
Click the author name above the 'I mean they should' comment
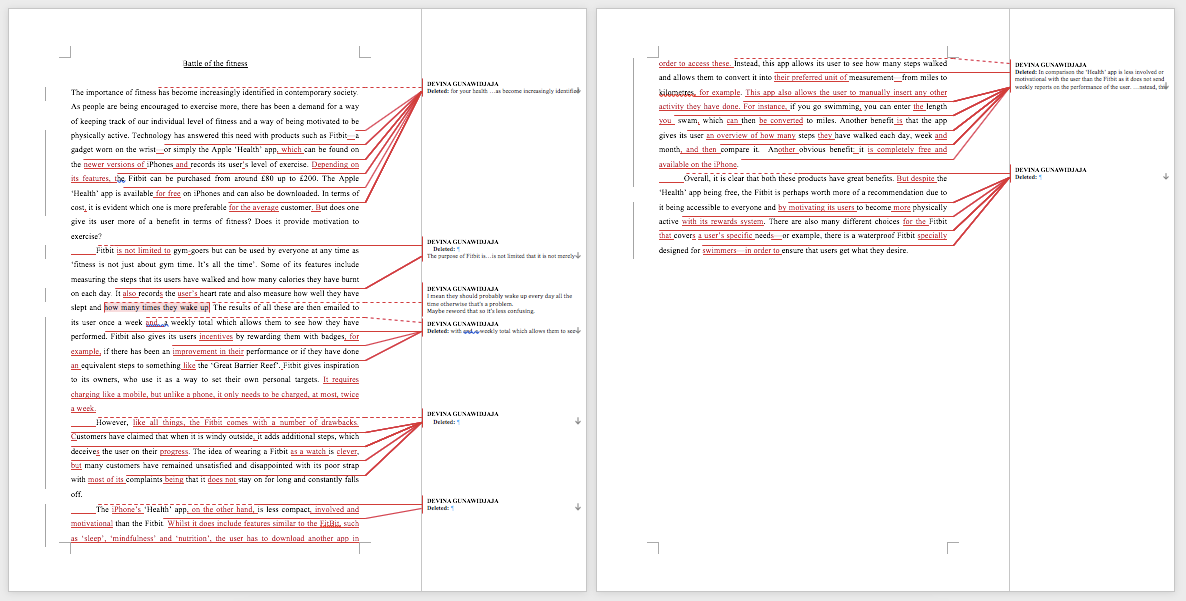click(x=463, y=289)
